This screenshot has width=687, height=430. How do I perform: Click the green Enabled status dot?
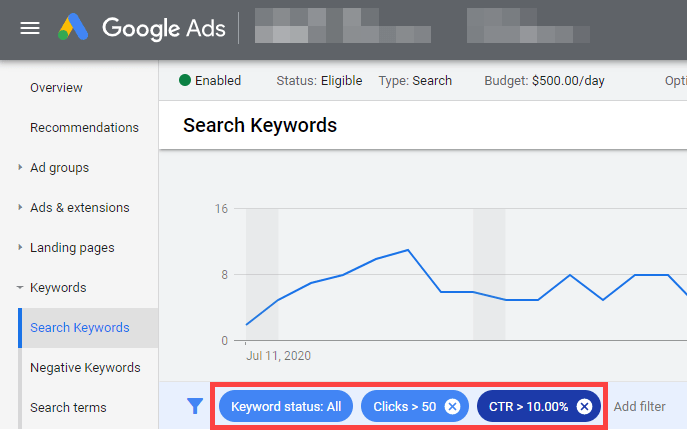click(x=185, y=80)
